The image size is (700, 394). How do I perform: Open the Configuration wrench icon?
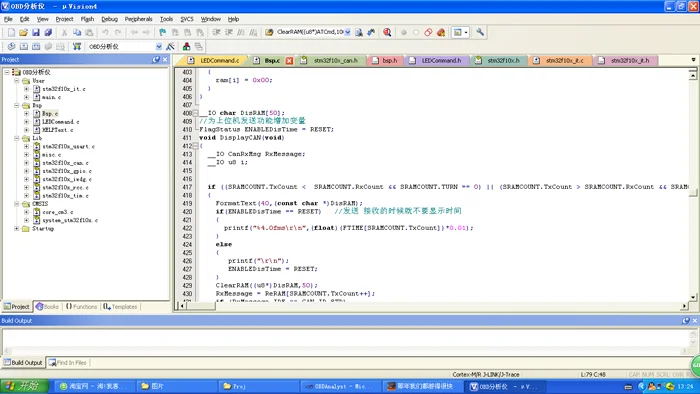pos(480,32)
